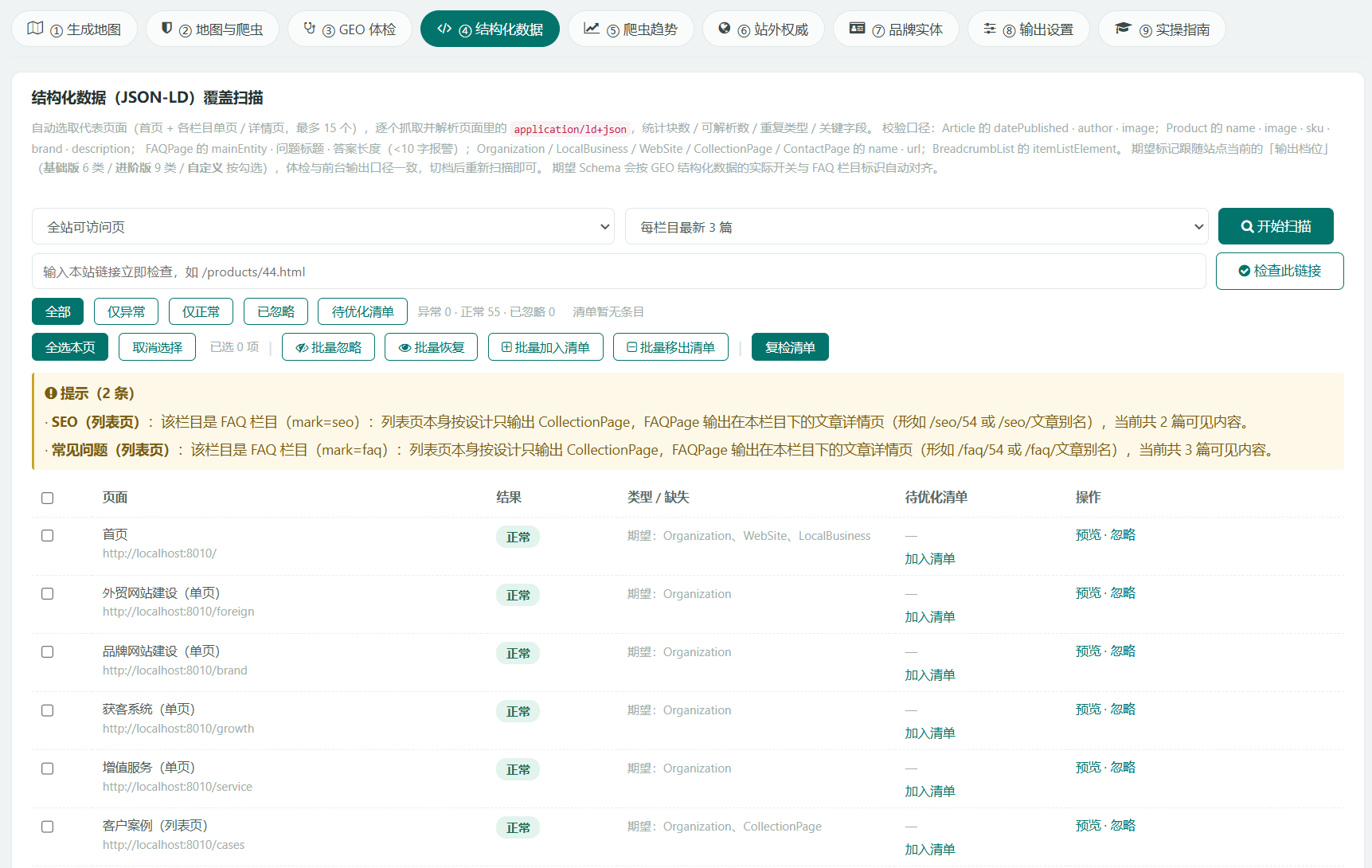Click the warning icon beside 提示 (2 条)
The height and width of the screenshot is (868, 1372).
51,393
